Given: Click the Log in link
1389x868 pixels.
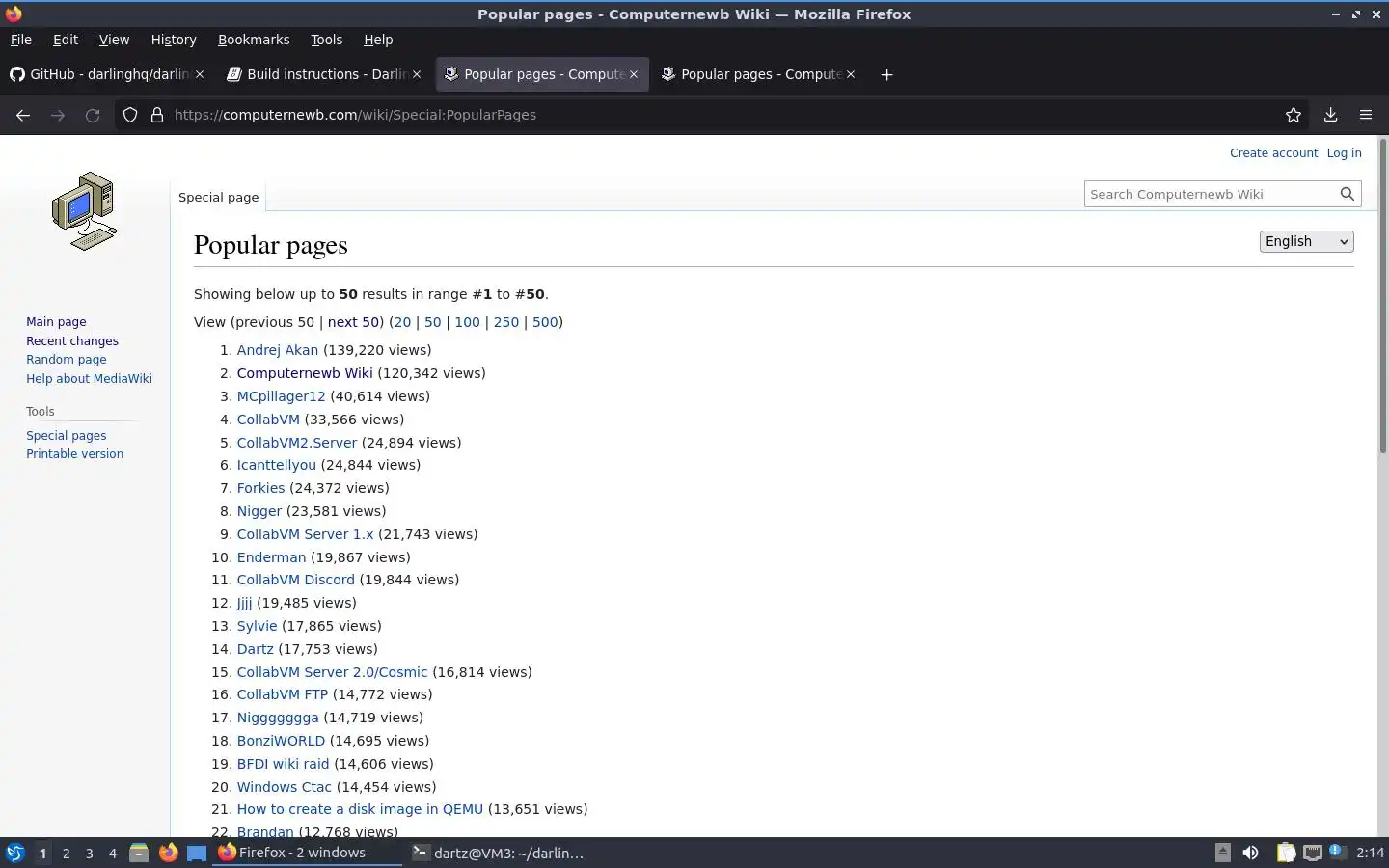Looking at the screenshot, I should point(1344,153).
